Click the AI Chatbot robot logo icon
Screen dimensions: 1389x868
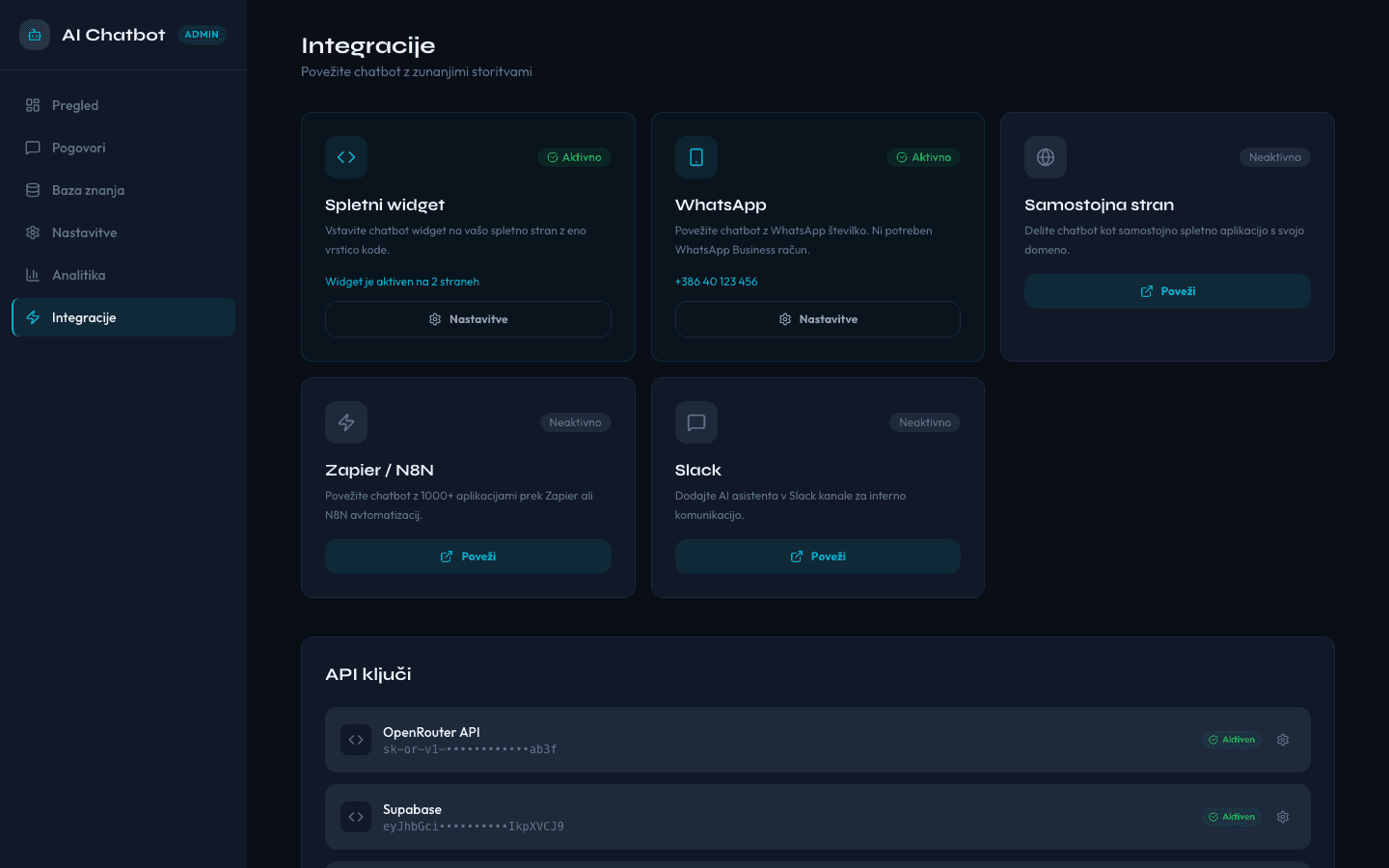coord(35,35)
